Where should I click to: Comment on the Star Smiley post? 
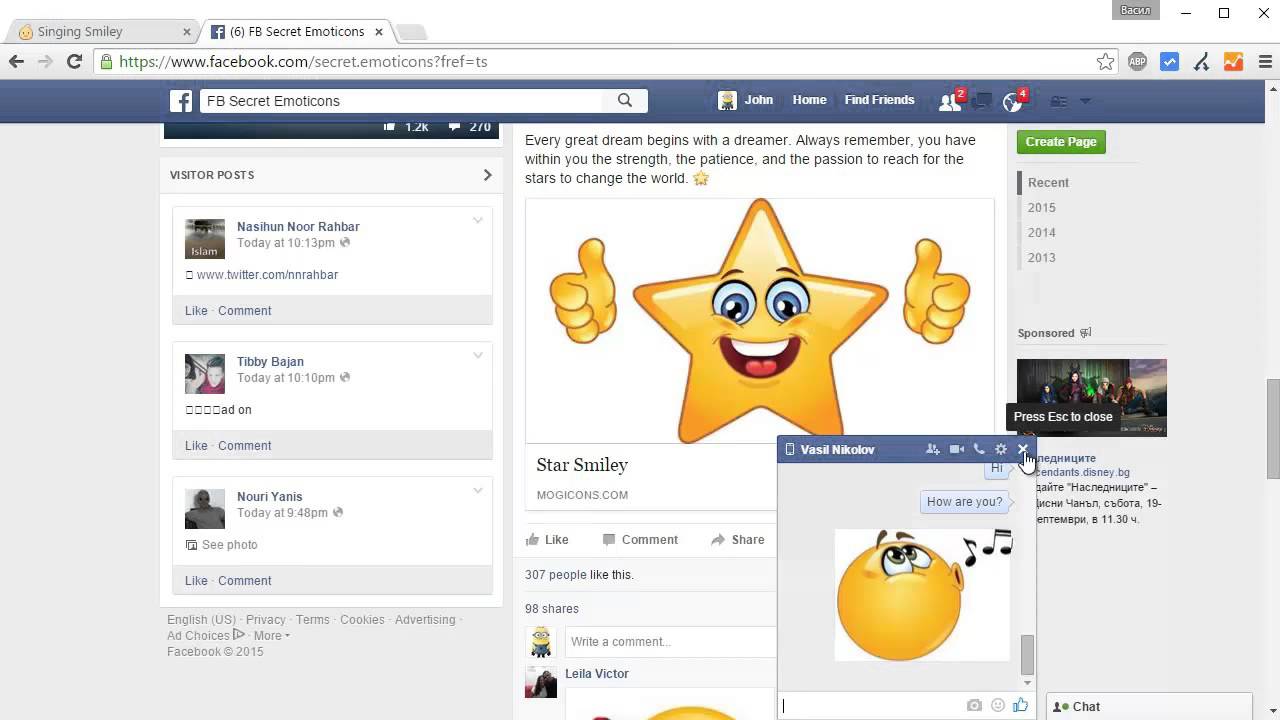640,540
